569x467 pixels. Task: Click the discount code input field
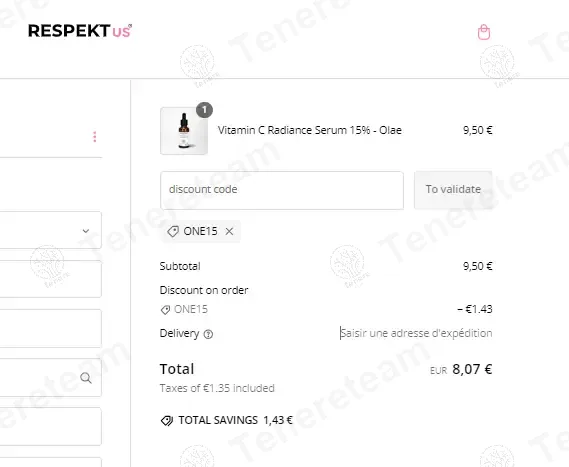click(x=282, y=190)
